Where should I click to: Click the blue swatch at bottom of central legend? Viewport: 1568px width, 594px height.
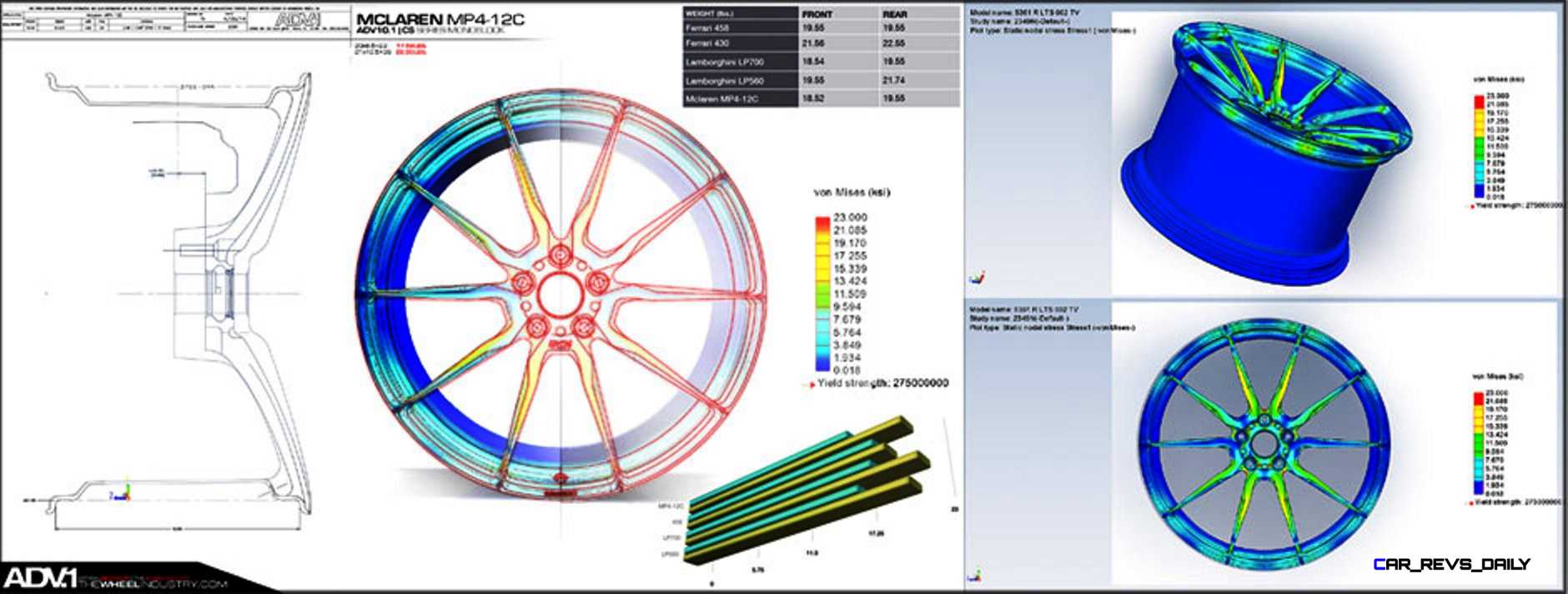(822, 364)
